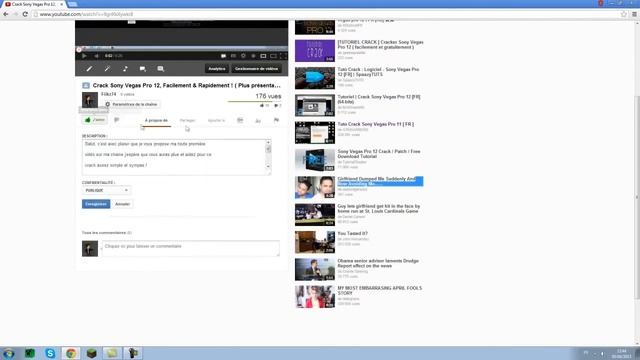
Task: Click the play button in the video player
Action: point(84,56)
